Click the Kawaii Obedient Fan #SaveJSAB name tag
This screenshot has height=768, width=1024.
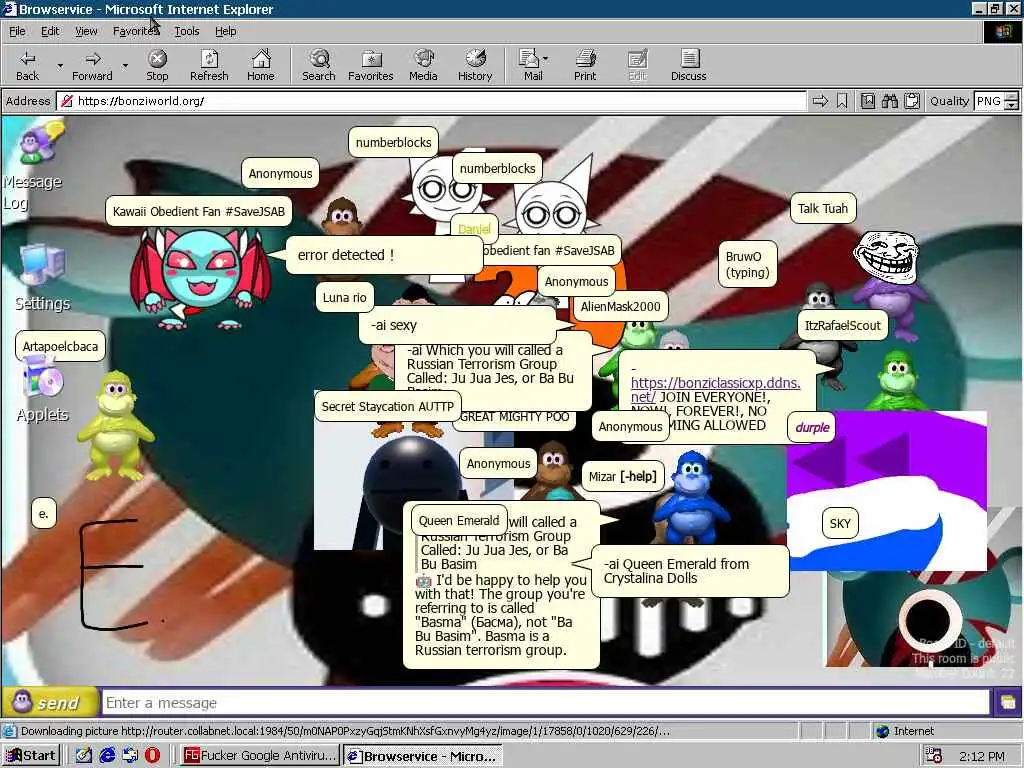tap(199, 212)
